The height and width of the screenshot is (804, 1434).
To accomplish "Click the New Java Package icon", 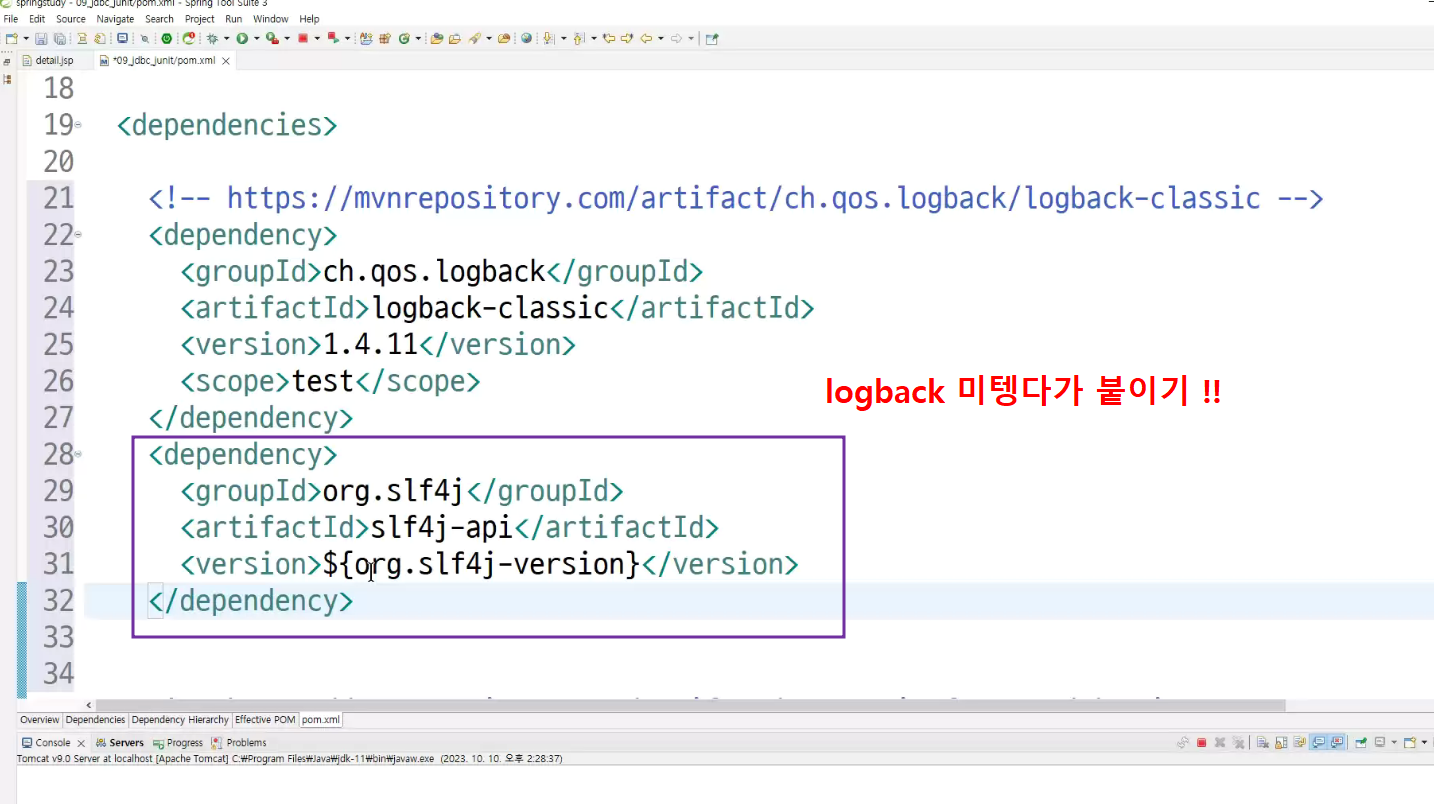I will click(384, 38).
